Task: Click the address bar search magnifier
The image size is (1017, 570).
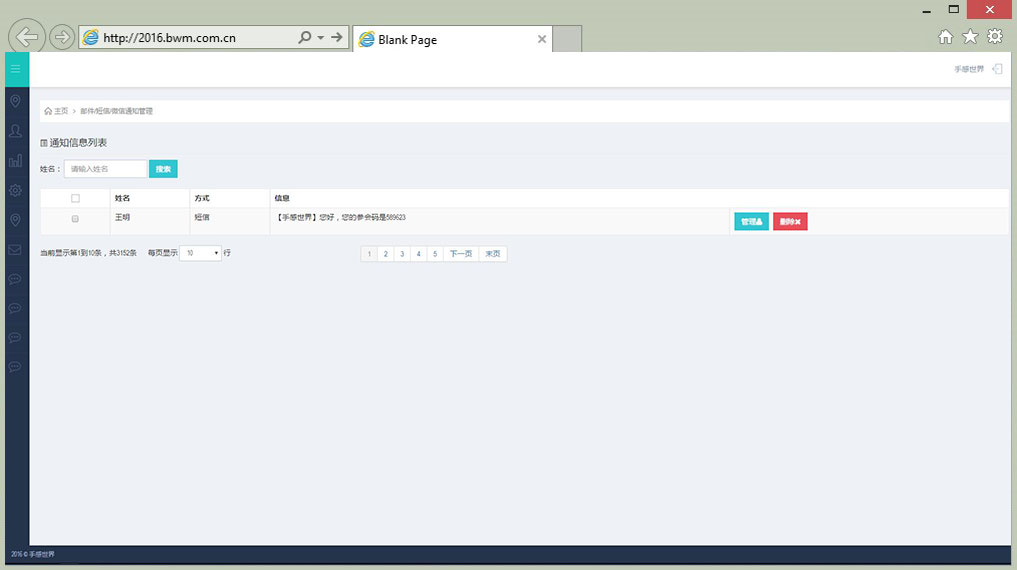Action: (x=304, y=37)
